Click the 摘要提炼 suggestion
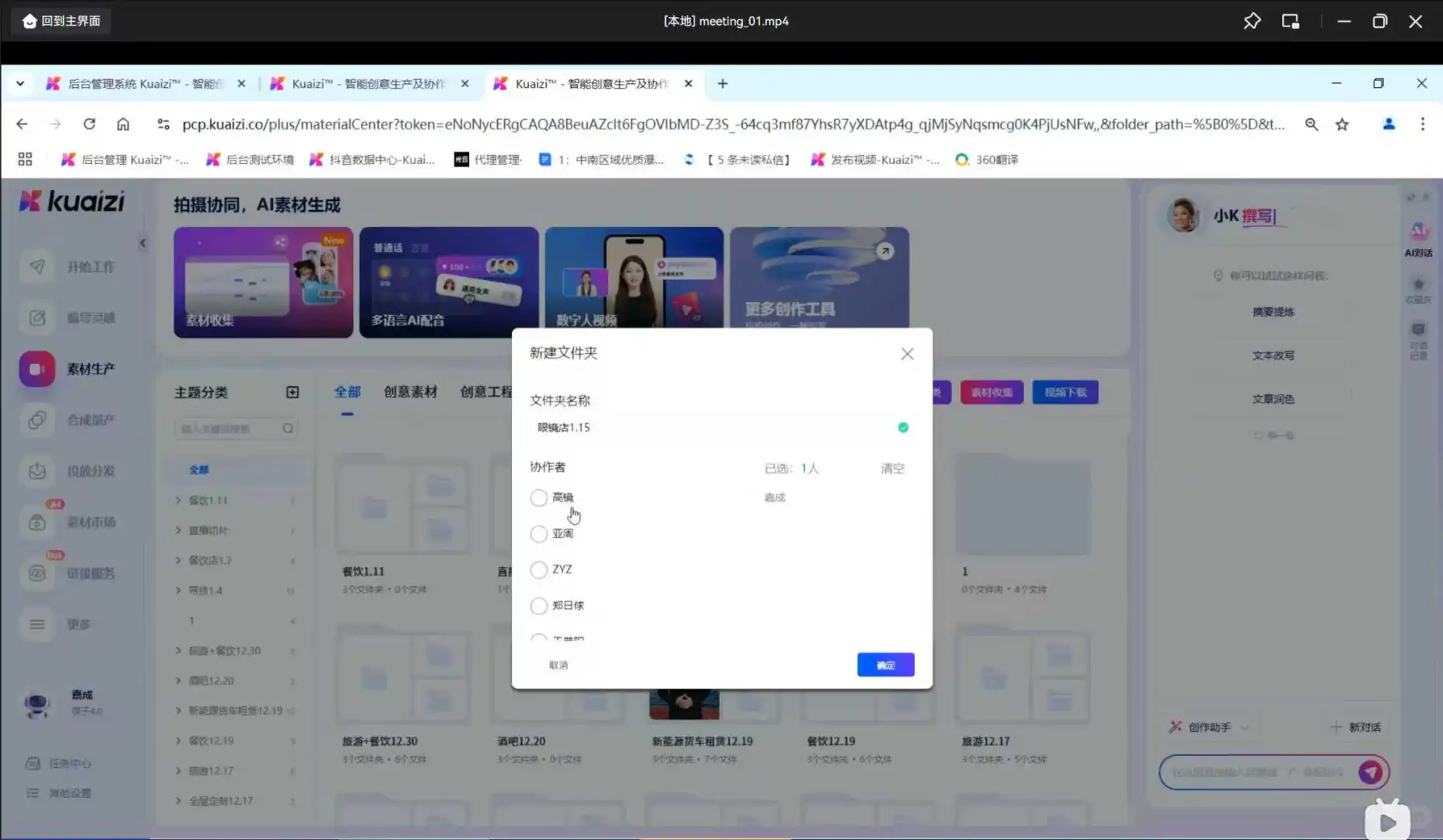Screen dimensions: 1443x840 pos(1273,312)
